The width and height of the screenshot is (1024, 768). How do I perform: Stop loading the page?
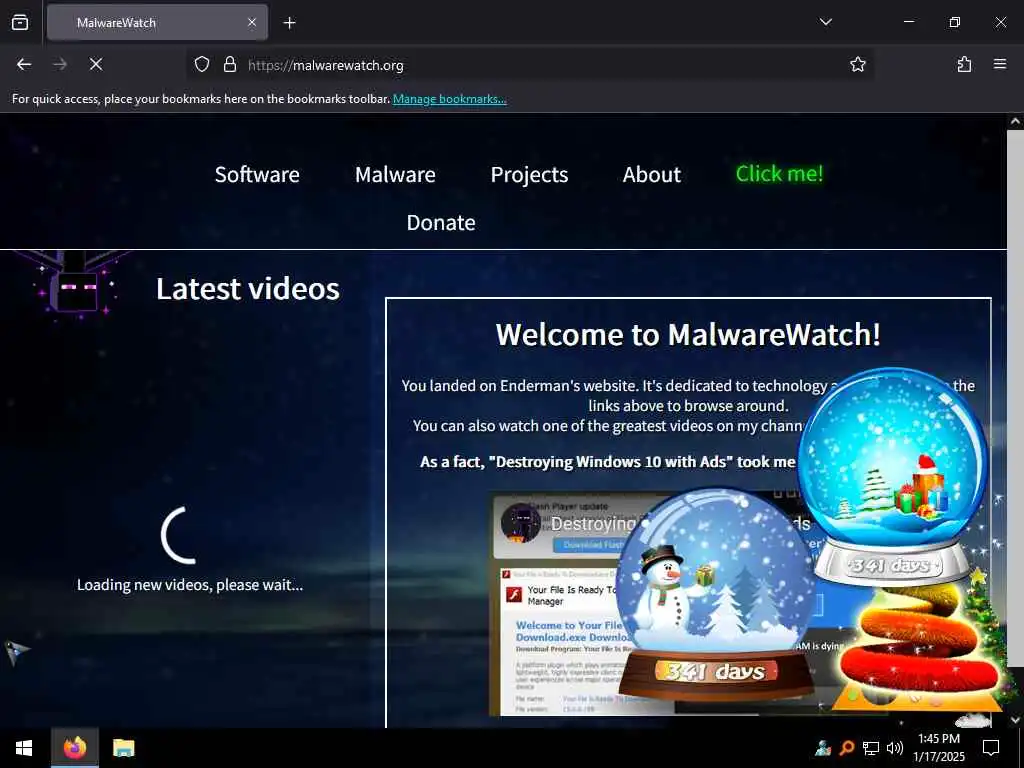coord(96,65)
